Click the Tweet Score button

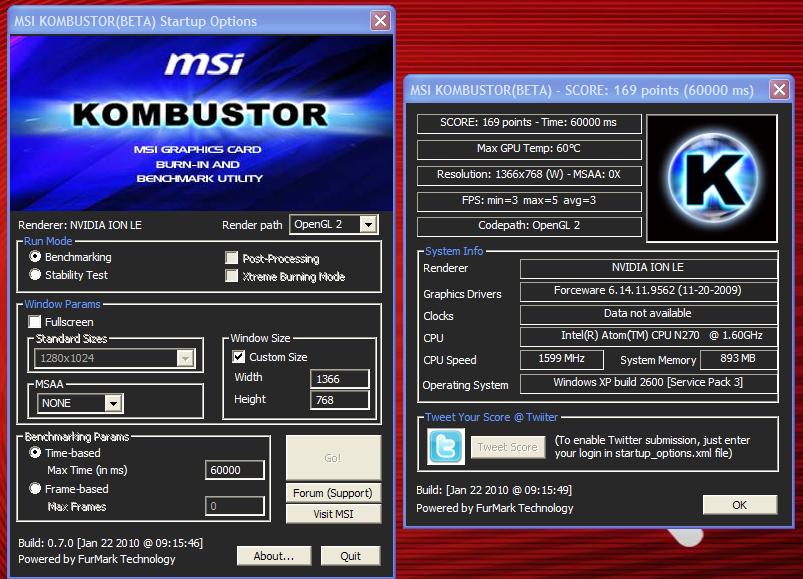click(x=508, y=447)
